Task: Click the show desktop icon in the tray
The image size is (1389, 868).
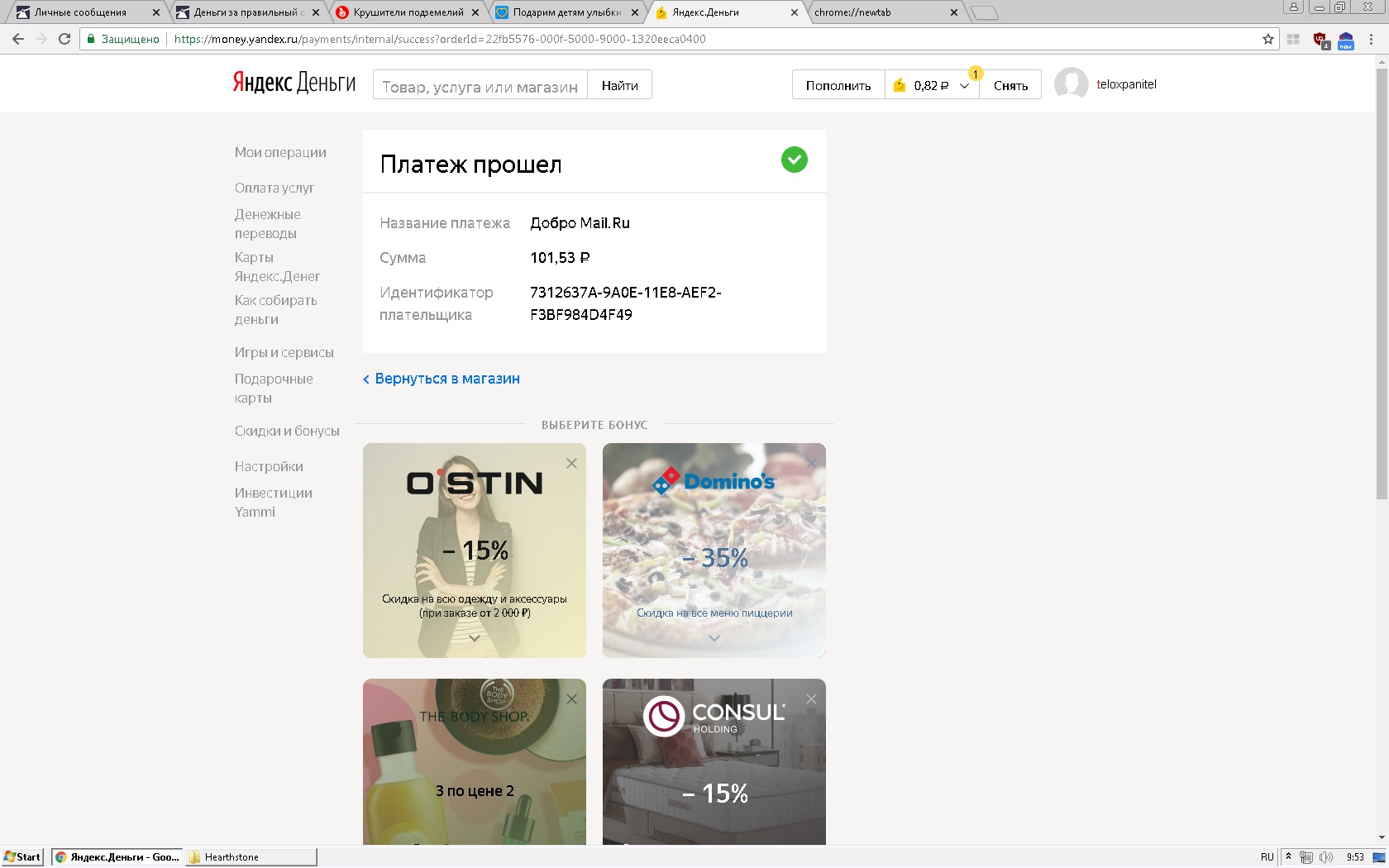Action: (x=1379, y=857)
